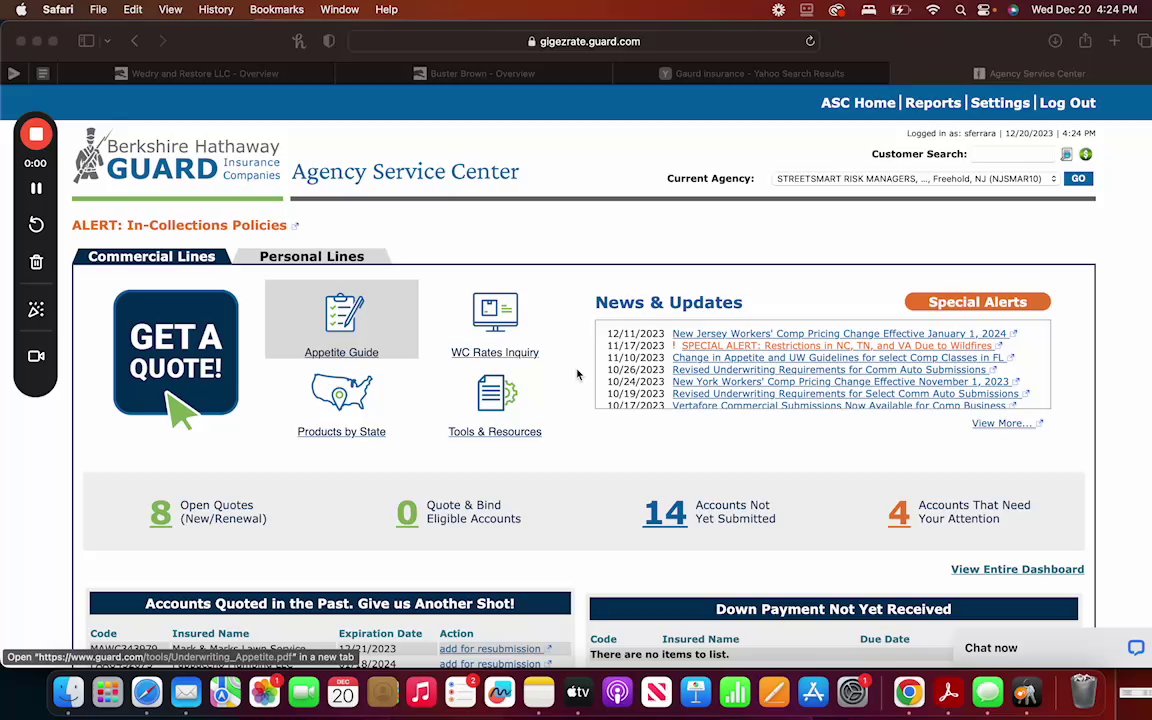Switch to Buster Brown - Overview tab
The image size is (1152, 720).
pos(474,73)
